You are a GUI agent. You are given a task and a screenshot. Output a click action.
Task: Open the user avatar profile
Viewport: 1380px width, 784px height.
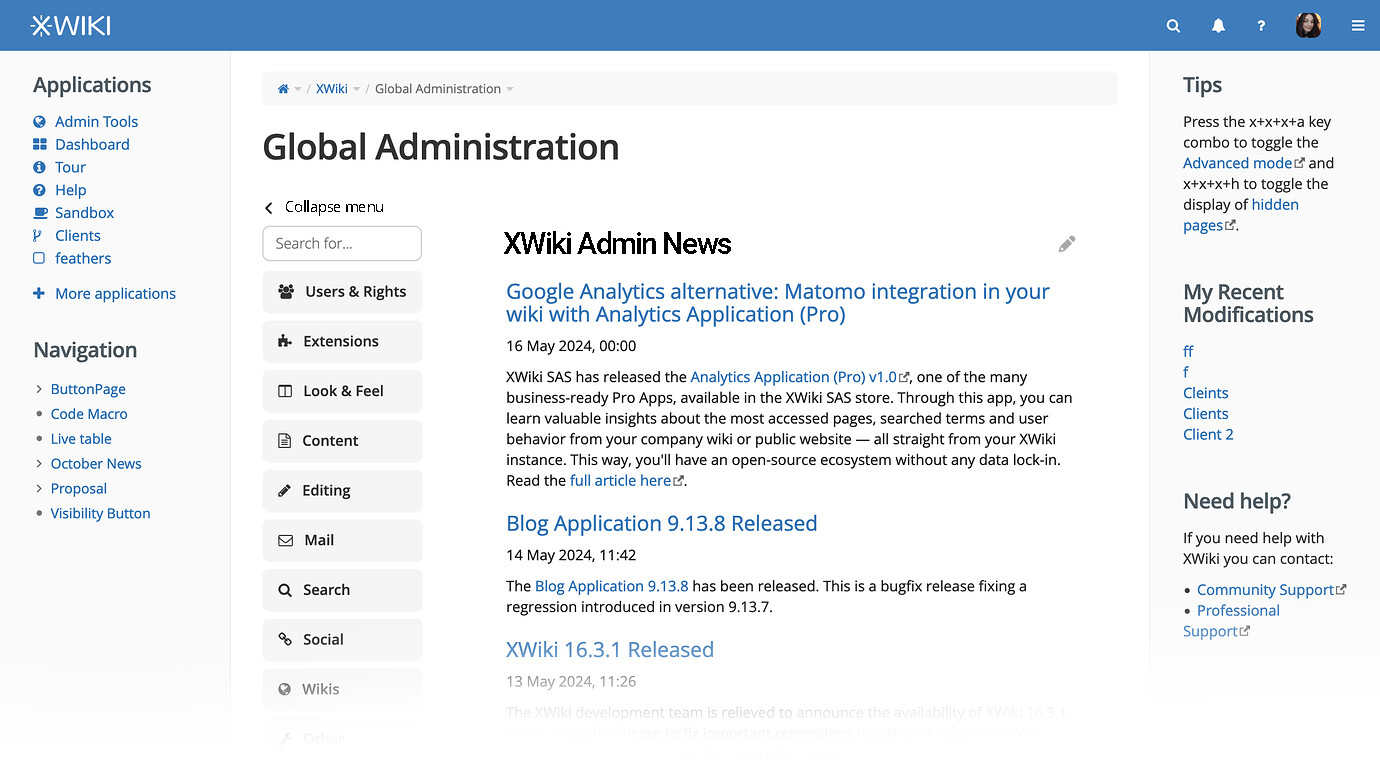pyautogui.click(x=1308, y=26)
